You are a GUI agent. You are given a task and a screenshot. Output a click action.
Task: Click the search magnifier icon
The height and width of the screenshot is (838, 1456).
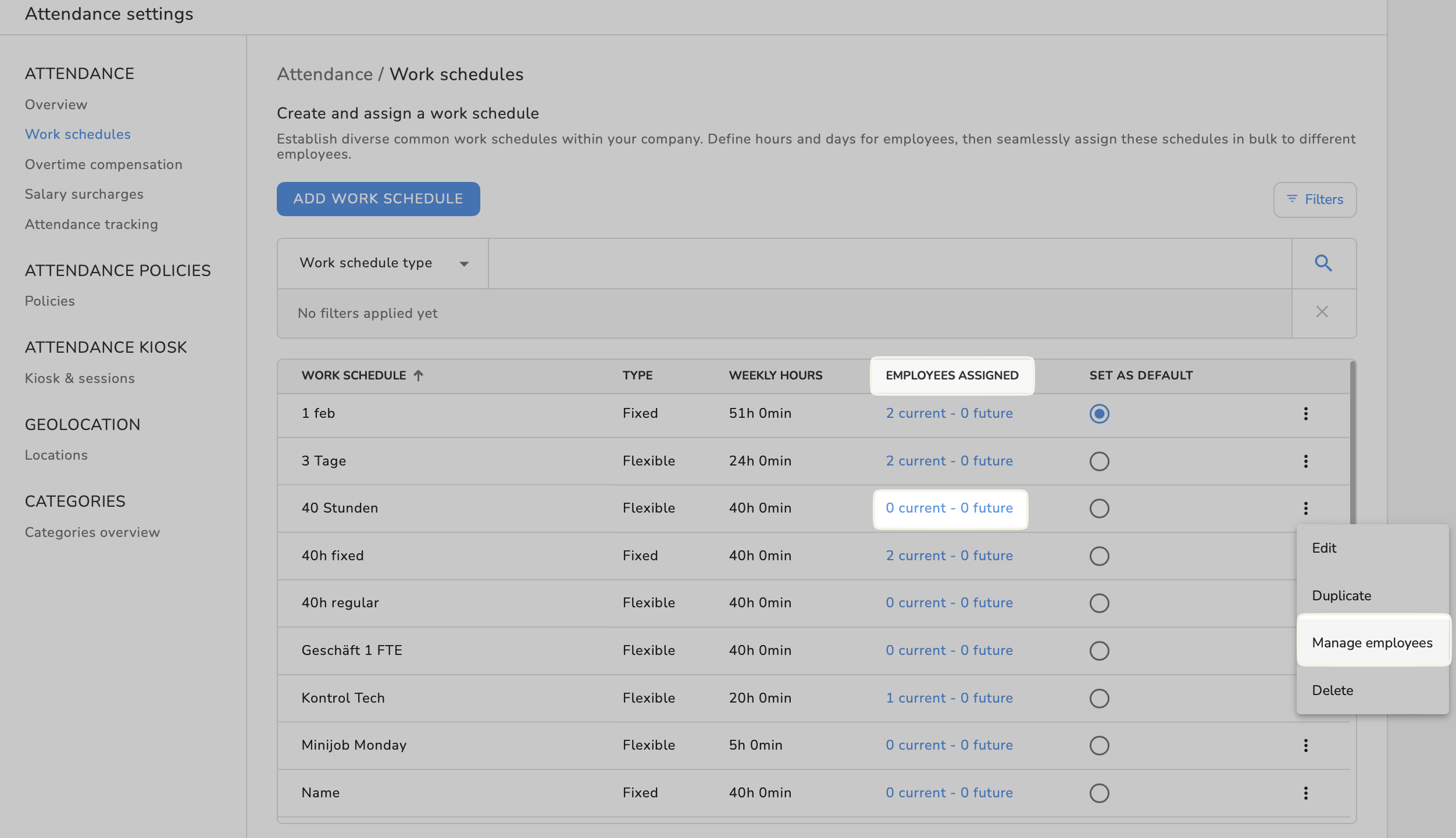point(1323,263)
